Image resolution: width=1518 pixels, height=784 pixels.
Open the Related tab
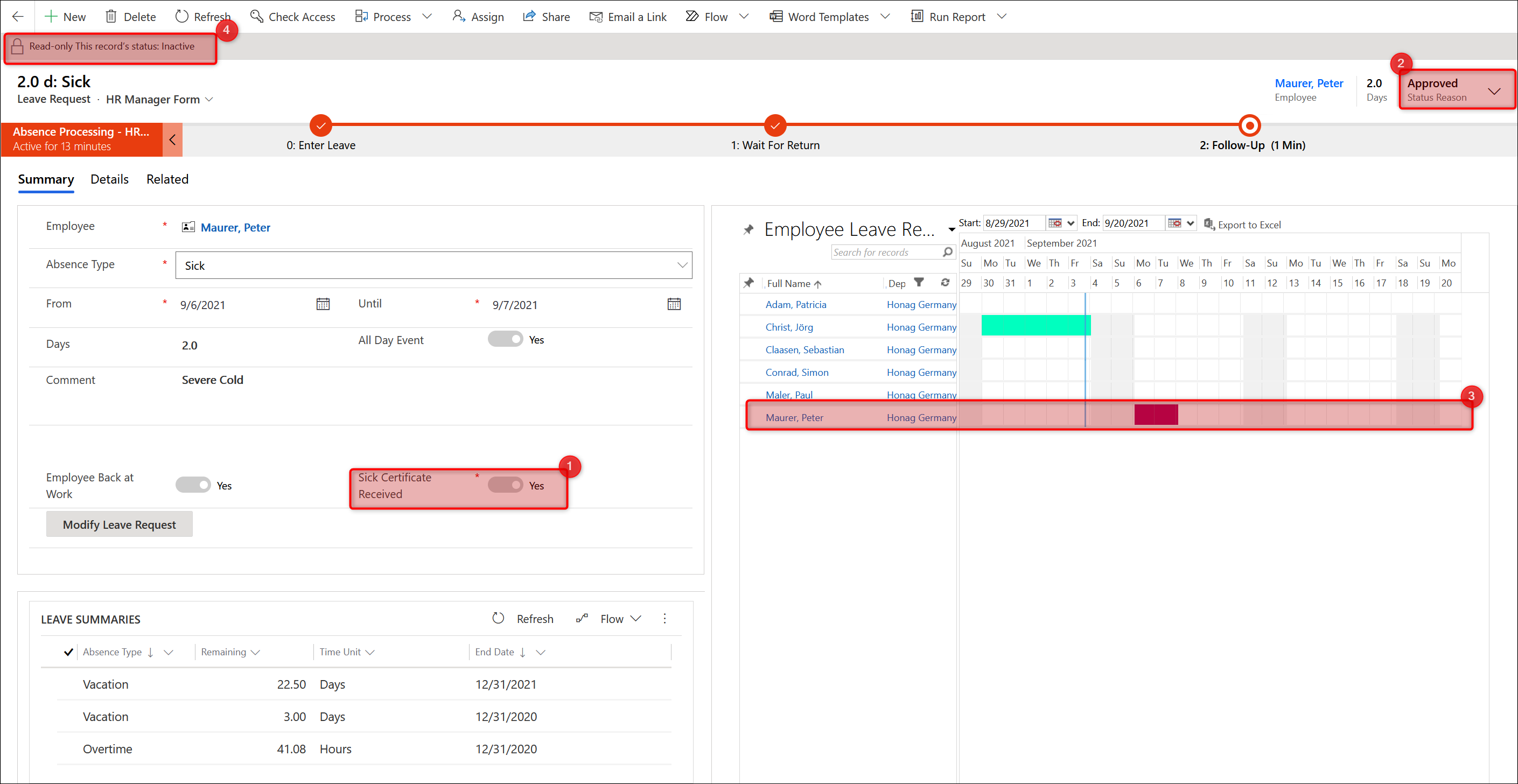(x=167, y=179)
